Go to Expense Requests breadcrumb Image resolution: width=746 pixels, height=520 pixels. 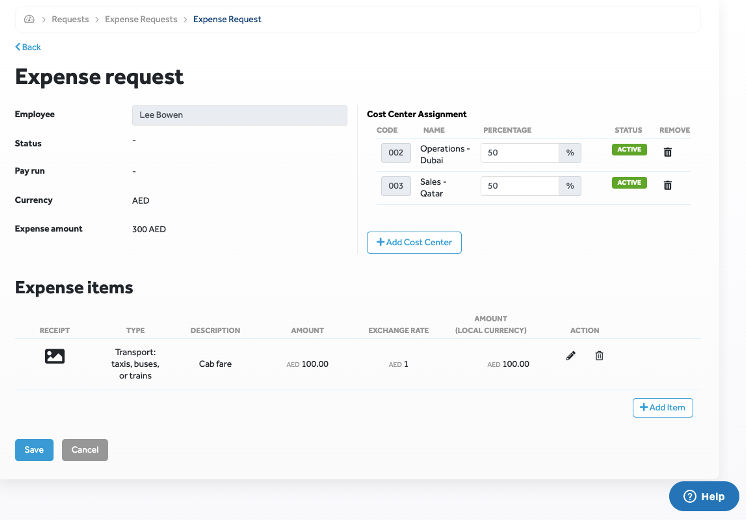[142, 19]
